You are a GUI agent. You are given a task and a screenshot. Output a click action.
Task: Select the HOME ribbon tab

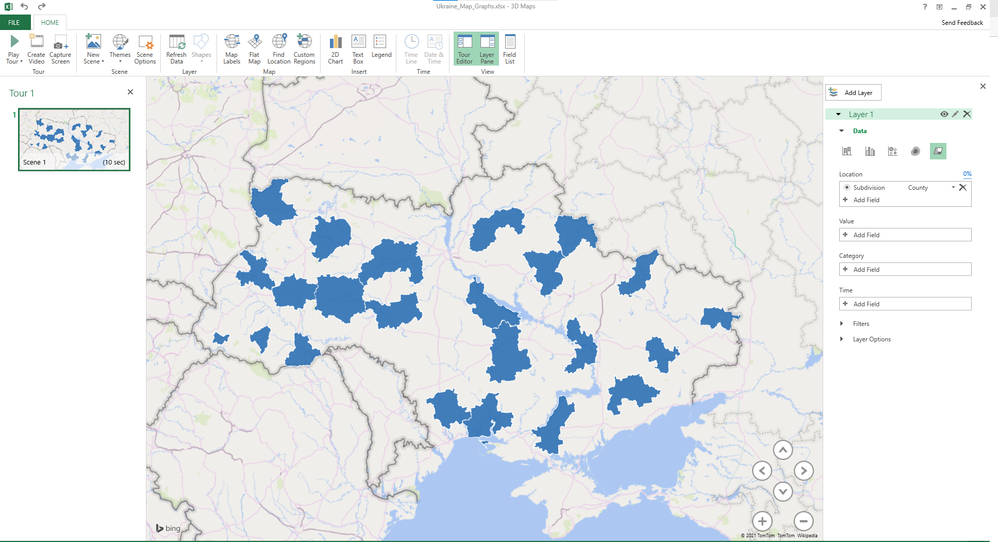(x=50, y=22)
